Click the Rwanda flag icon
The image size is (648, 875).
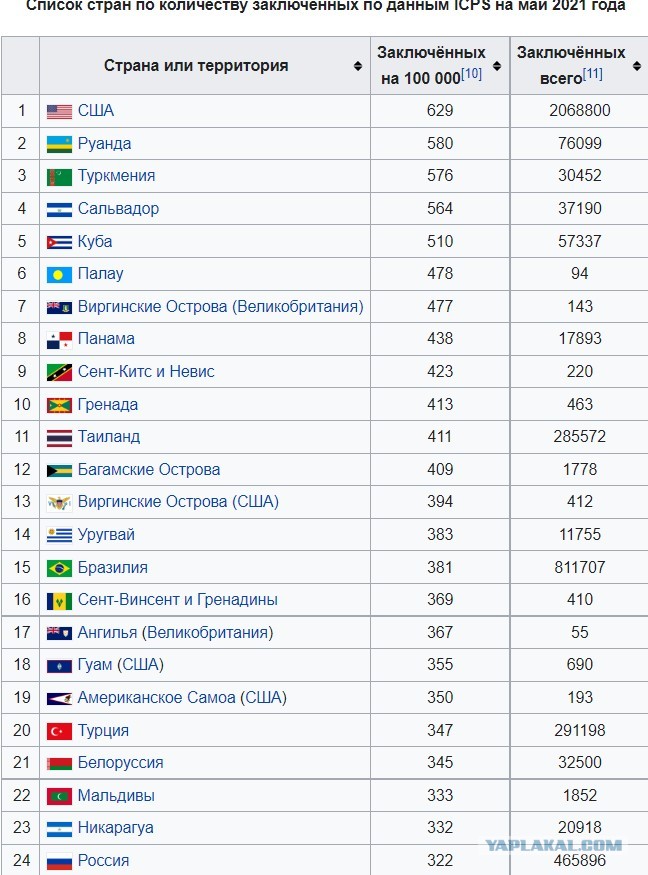(59, 145)
